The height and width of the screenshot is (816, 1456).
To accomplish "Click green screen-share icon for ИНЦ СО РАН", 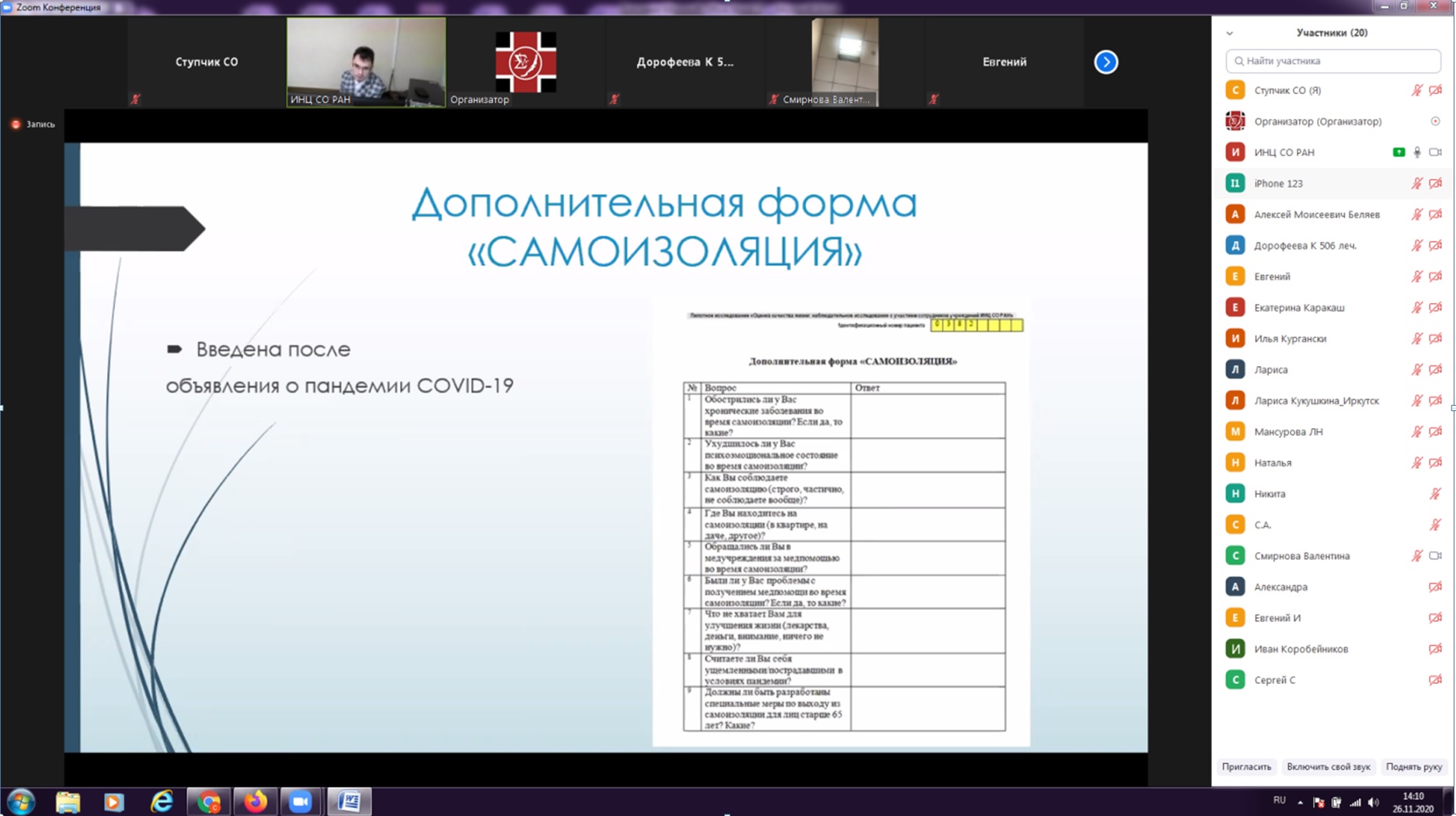I will click(x=1399, y=152).
